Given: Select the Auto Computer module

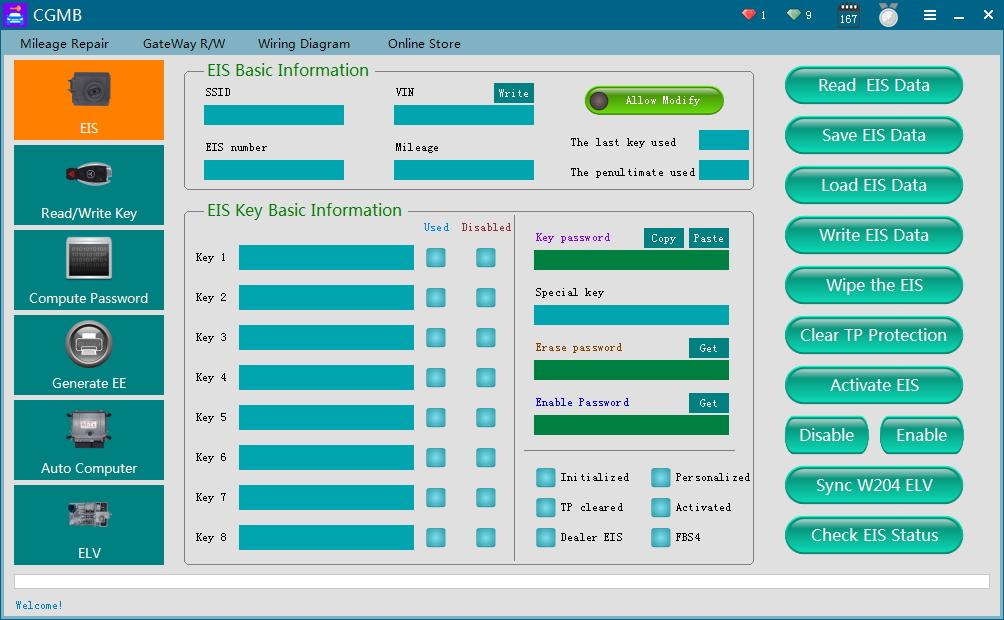Looking at the screenshot, I should pos(88,439).
